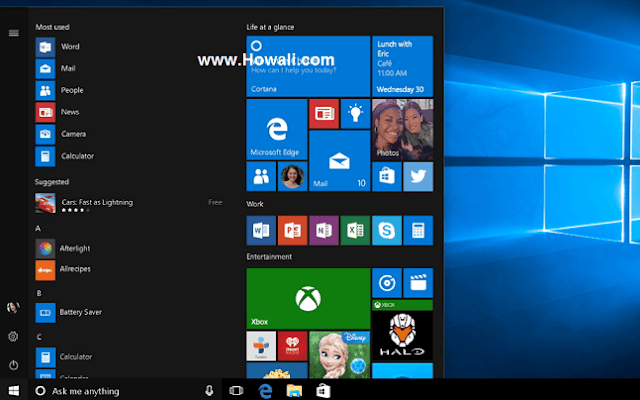Open the Disney Frozen game tile
Viewport: 640px width, 400px height.
(340, 355)
